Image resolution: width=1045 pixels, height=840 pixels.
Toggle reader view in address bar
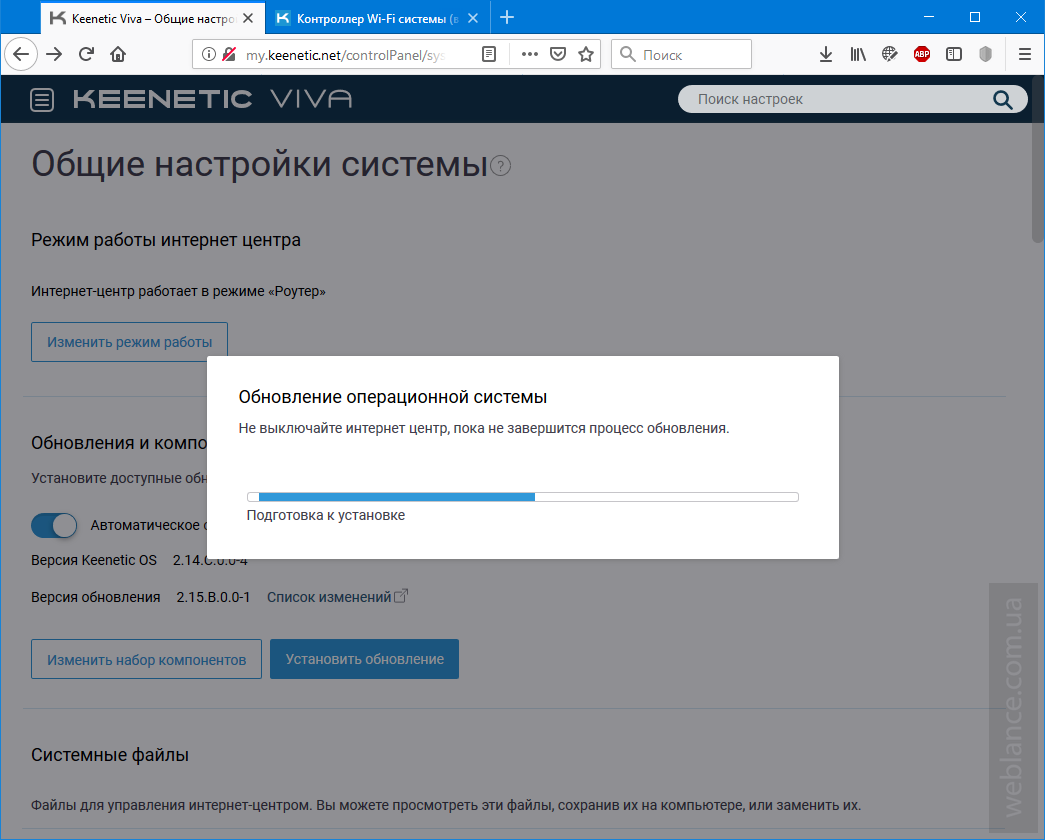pyautogui.click(x=489, y=55)
